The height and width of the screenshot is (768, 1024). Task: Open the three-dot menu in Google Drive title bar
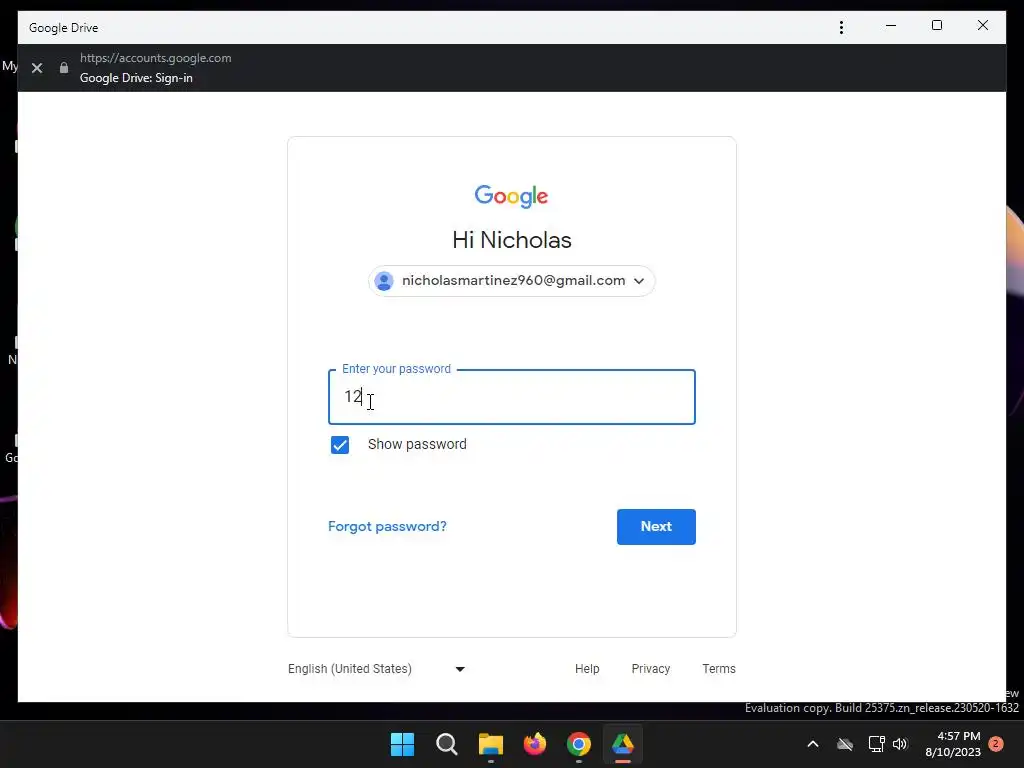841,27
